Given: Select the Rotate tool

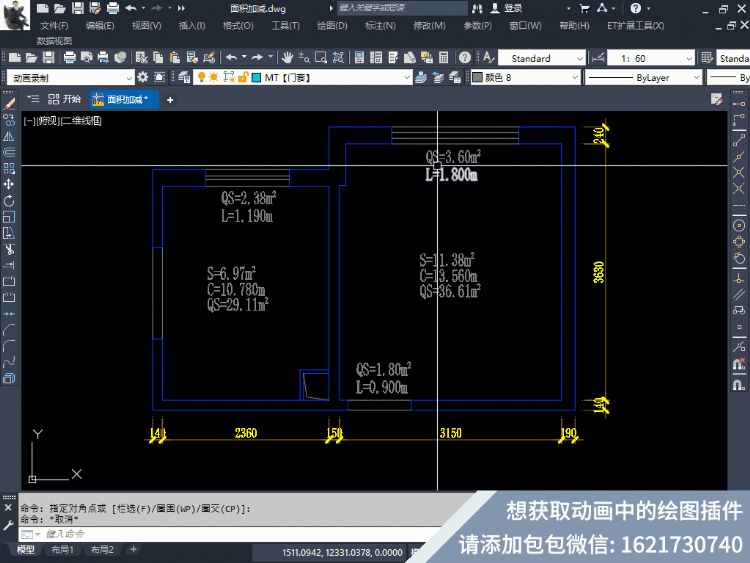Looking at the screenshot, I should tap(9, 201).
